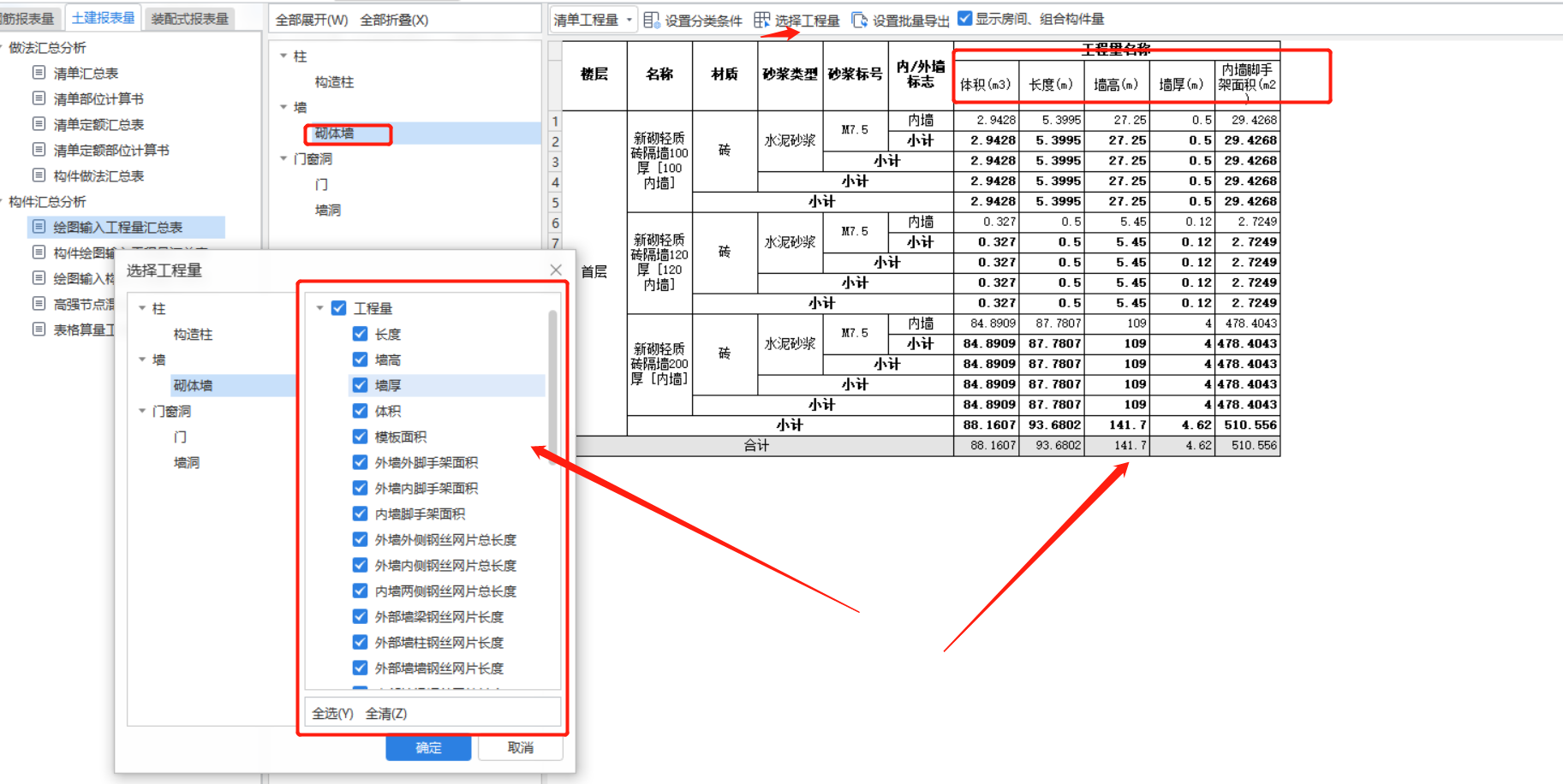Screen dimensions: 1563x784
Task: Select 砌体墙 in the middle tree
Action: point(334,133)
